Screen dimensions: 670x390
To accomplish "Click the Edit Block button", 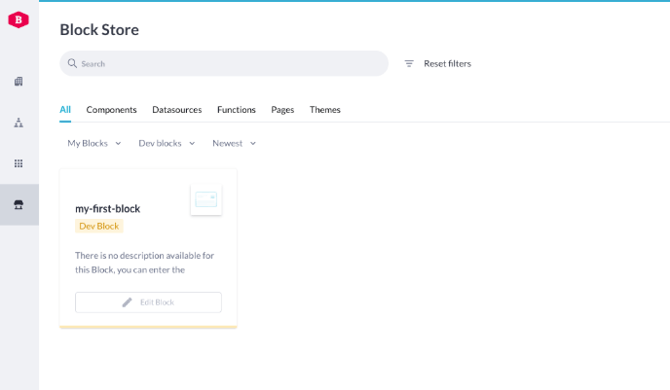I will (x=148, y=302).
